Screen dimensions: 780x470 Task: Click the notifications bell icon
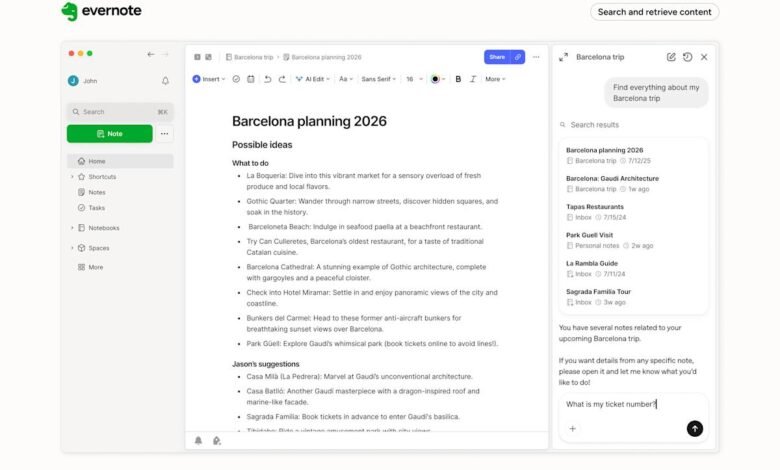[x=165, y=81]
